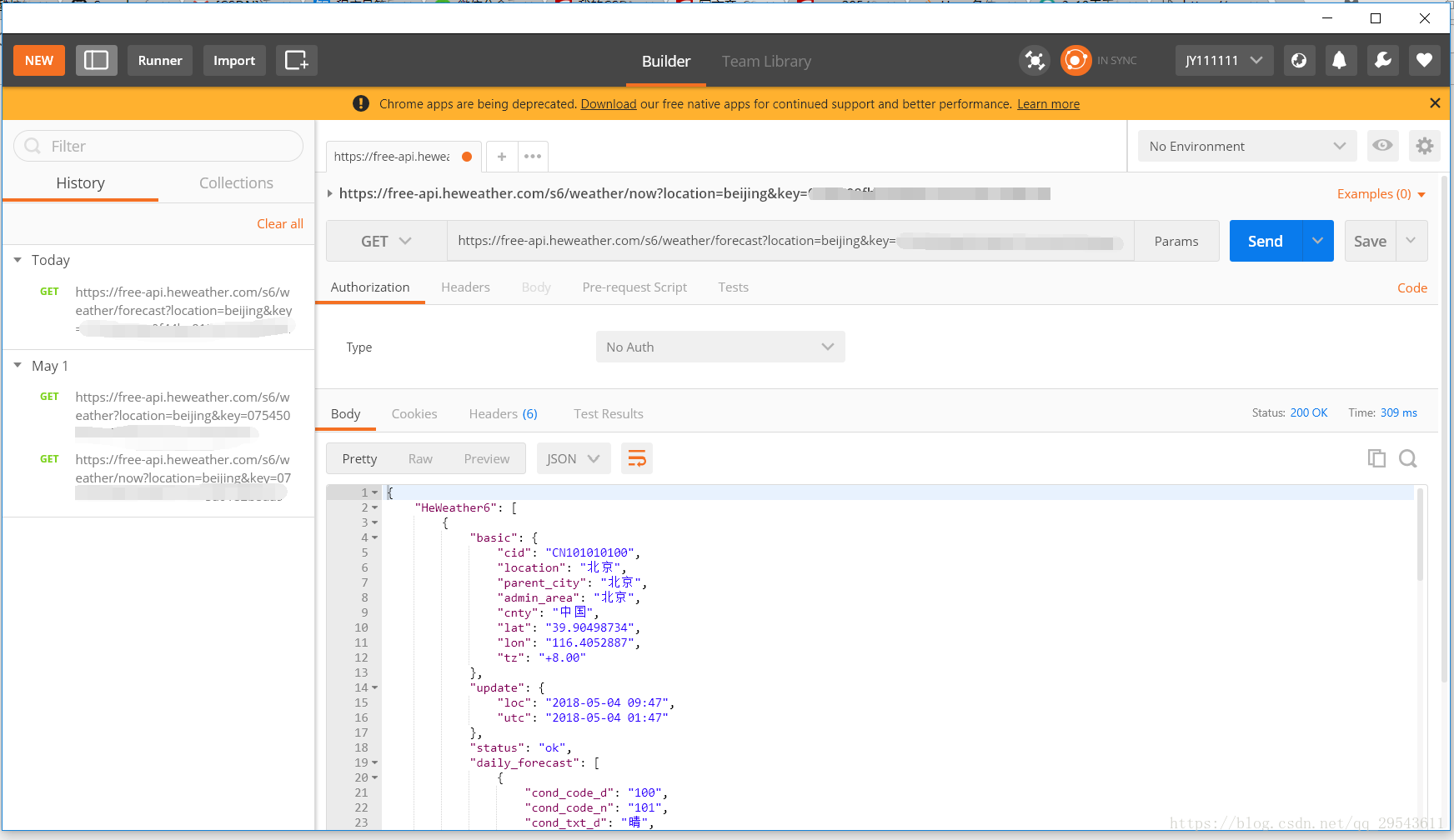This screenshot has width=1454, height=840.
Task: Open the response Cookies tab
Action: [414, 413]
